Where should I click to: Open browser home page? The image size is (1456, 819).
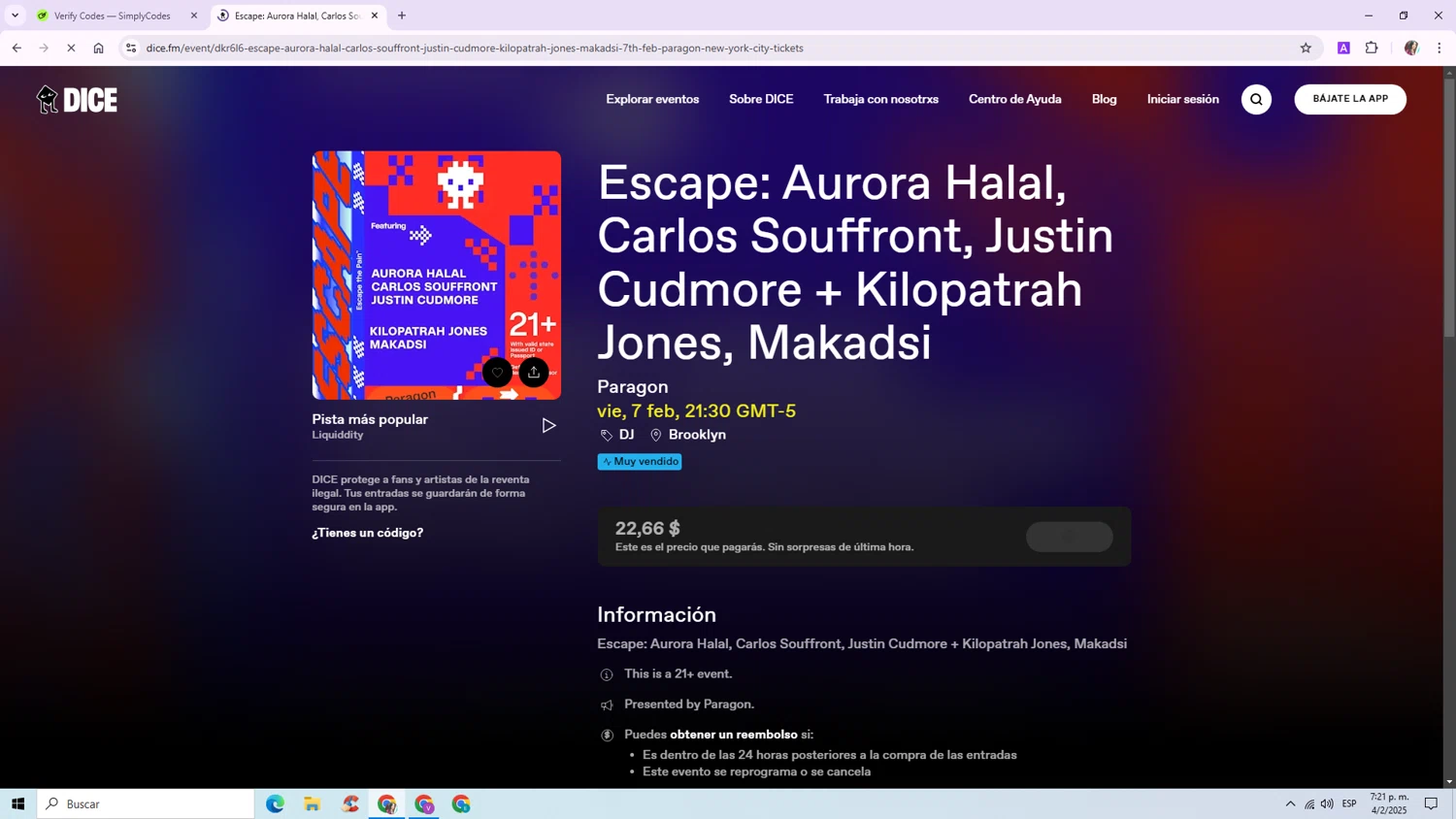[x=98, y=48]
